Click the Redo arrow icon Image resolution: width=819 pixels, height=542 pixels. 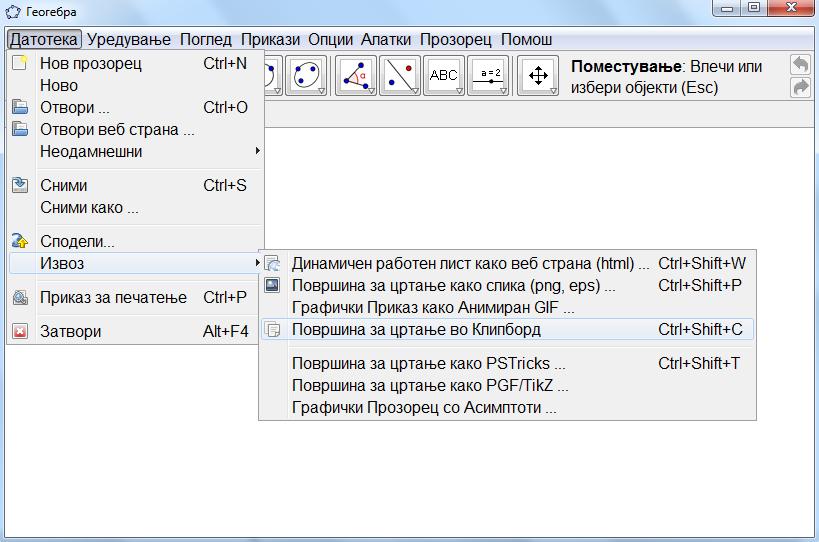(x=800, y=87)
